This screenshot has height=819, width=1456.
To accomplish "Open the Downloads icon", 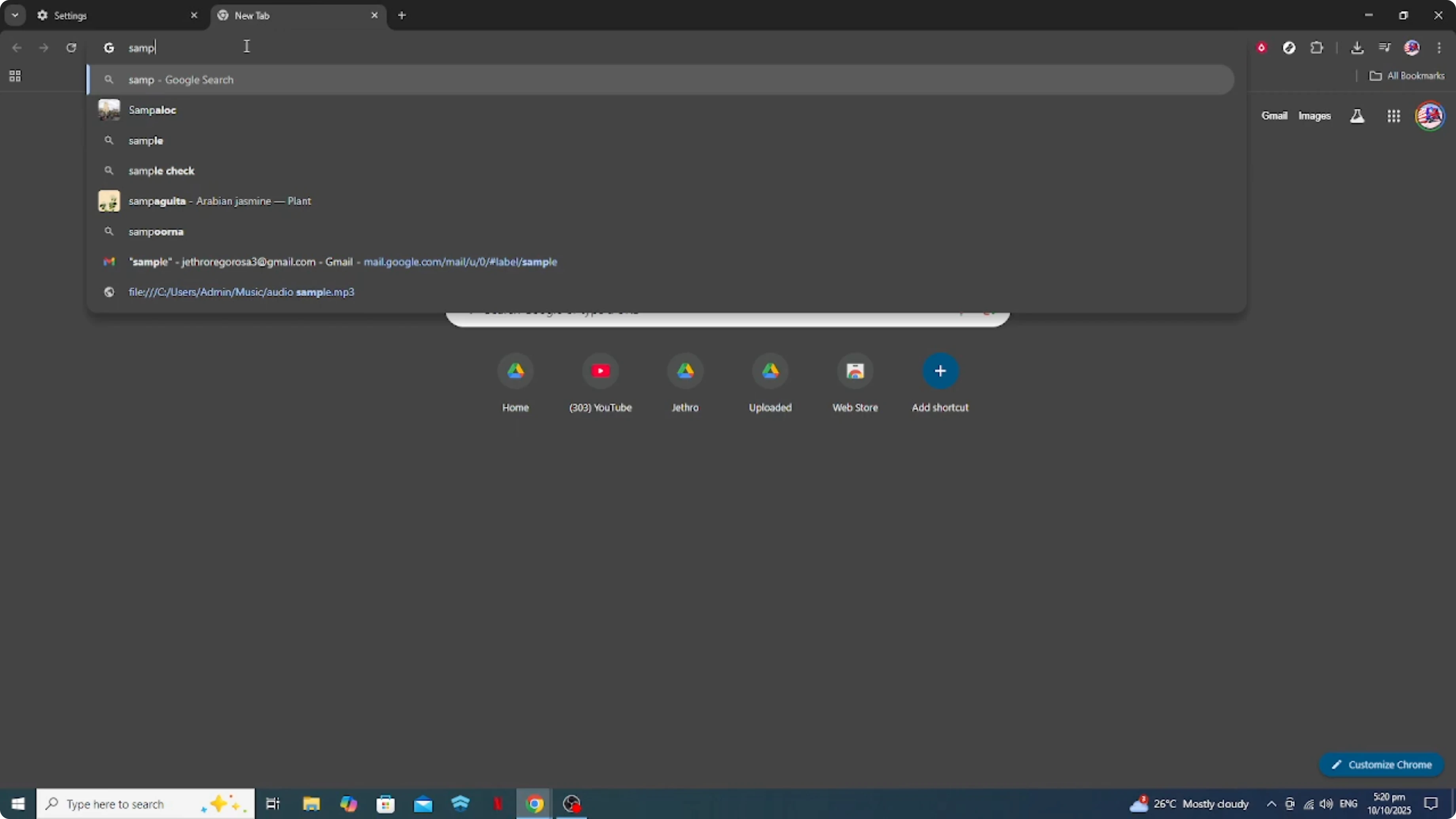I will 1357,47.
